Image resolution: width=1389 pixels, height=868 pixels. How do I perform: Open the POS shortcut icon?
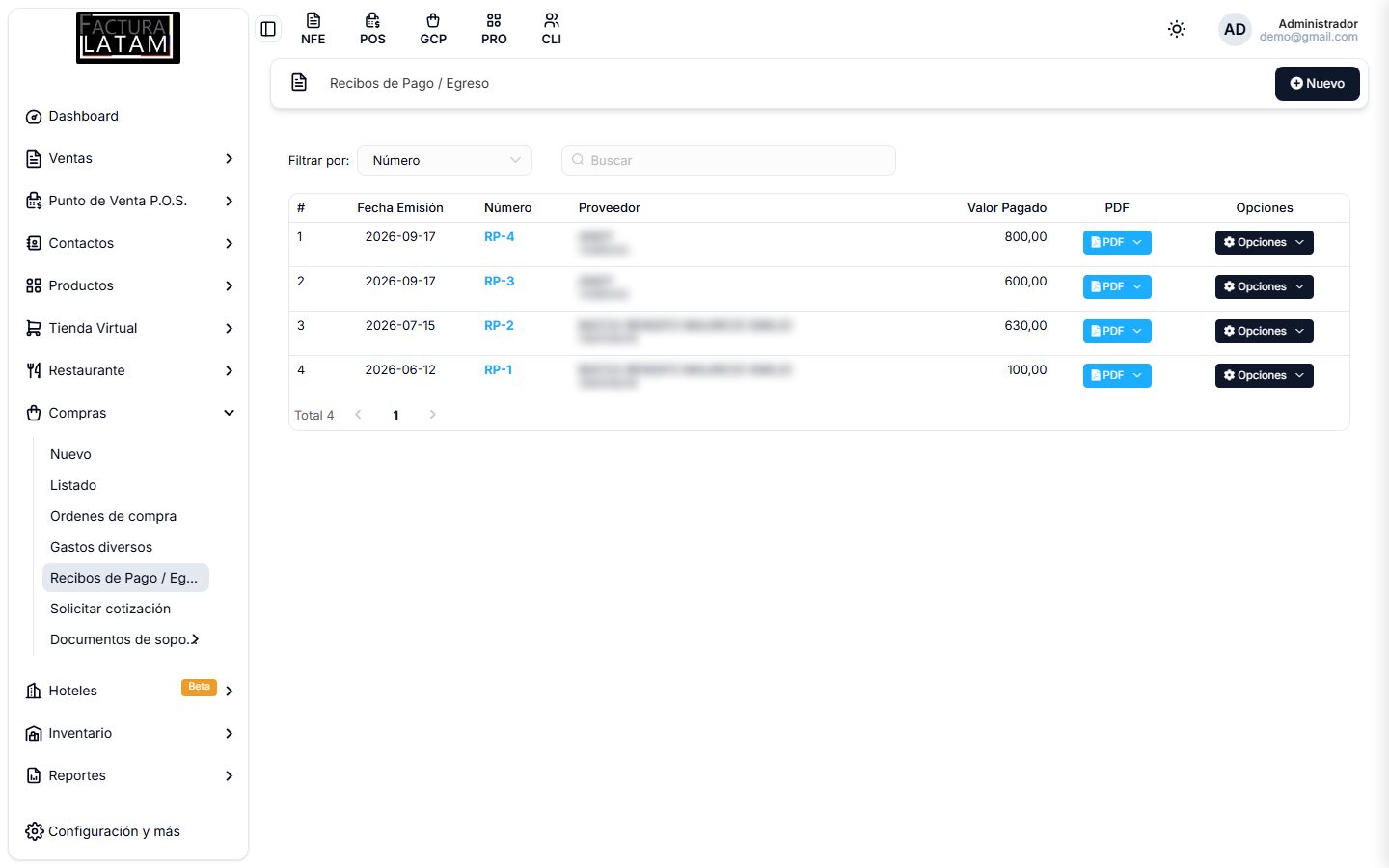[372, 29]
